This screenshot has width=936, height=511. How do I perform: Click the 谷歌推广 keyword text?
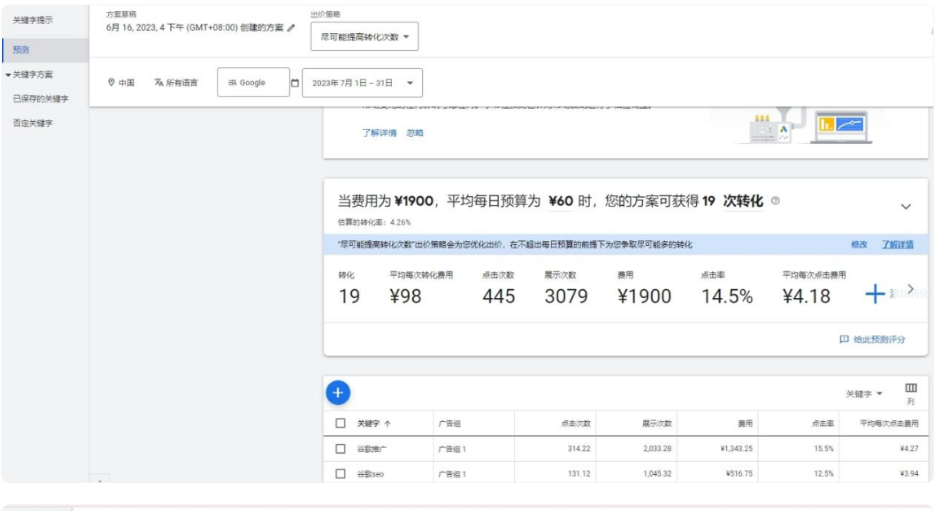[x=372, y=449]
